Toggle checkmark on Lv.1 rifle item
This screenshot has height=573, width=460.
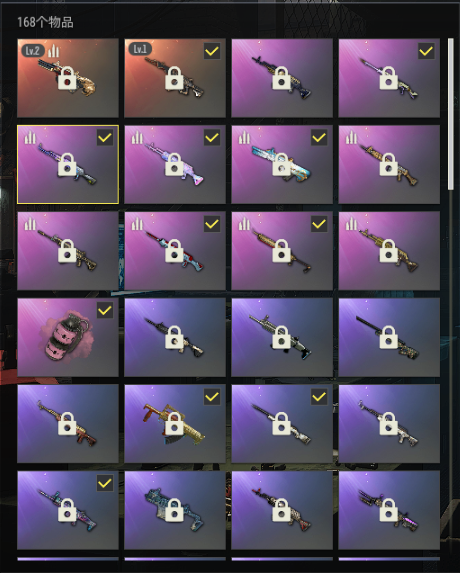pos(212,51)
